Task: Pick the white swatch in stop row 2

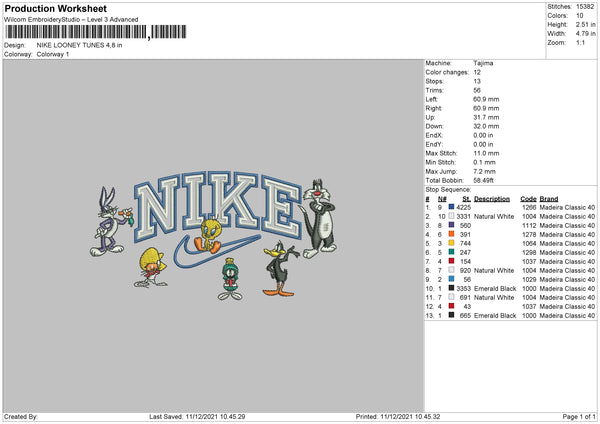Action: coord(452,216)
